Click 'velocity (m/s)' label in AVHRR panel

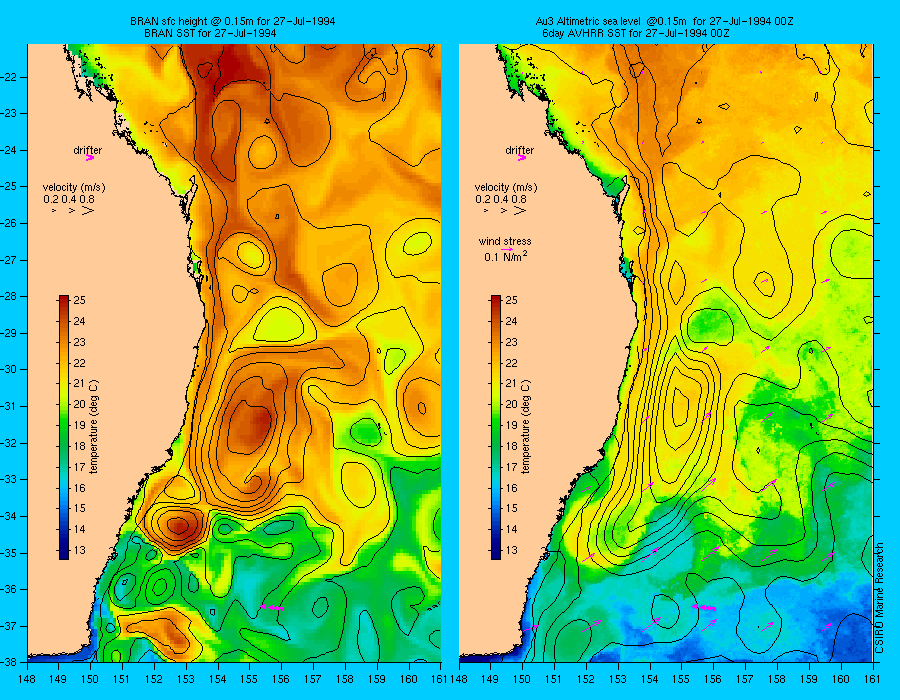[506, 187]
